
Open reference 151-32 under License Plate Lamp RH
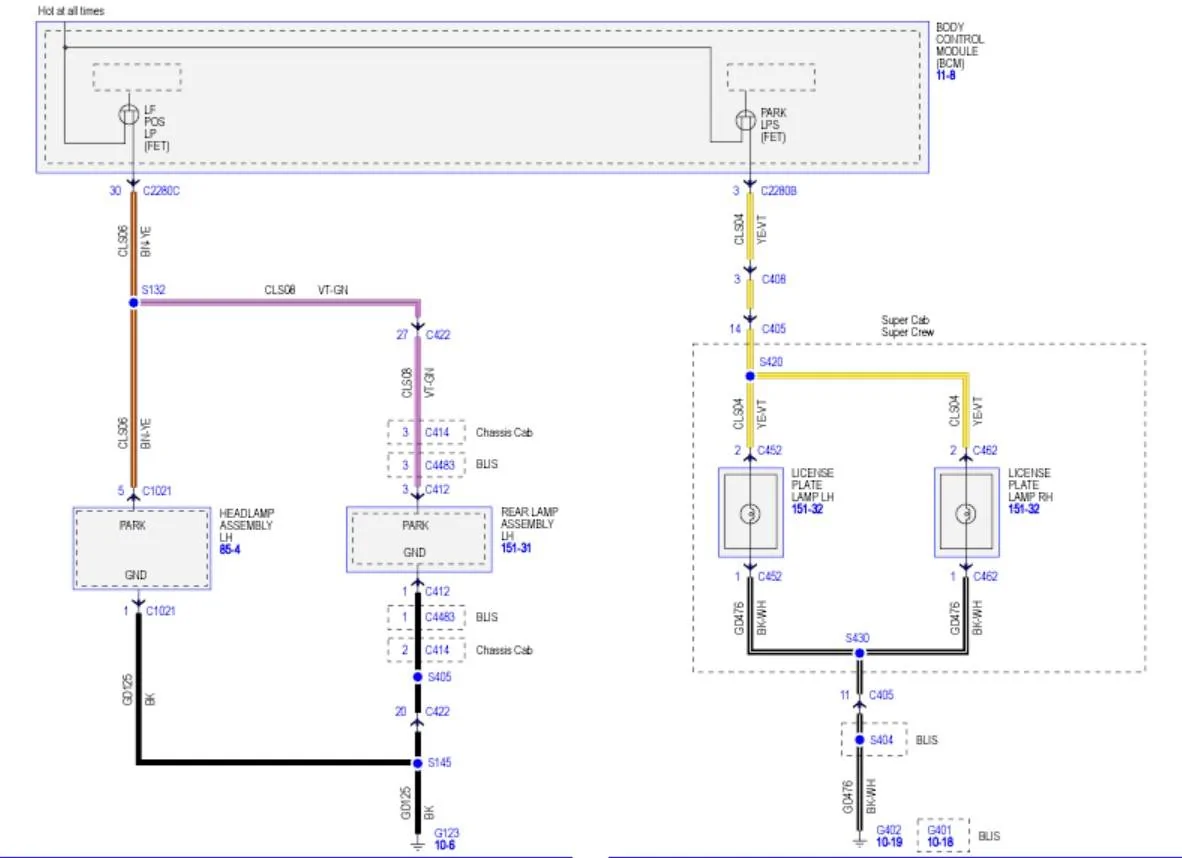click(x=1024, y=509)
